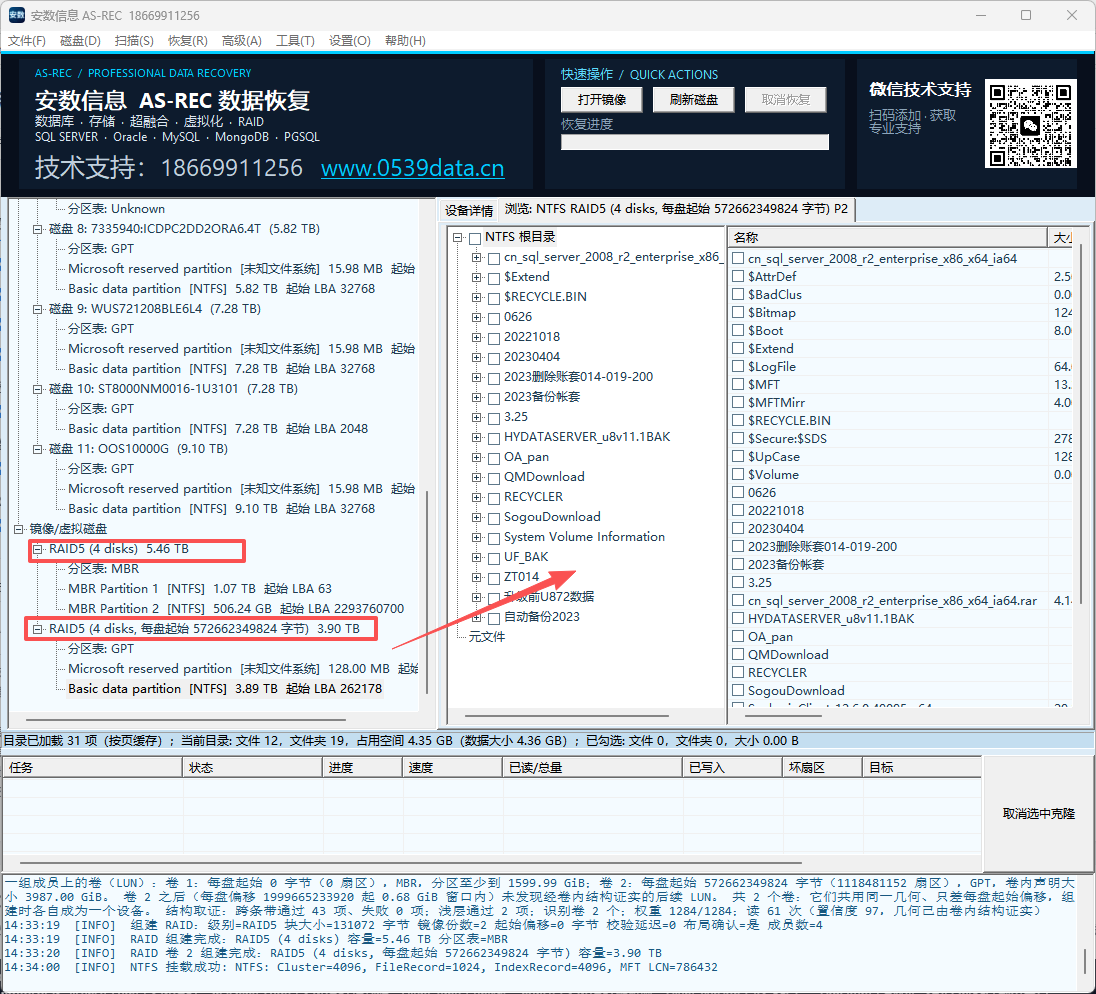Switch to the 设备详情 tab
Image resolution: width=1096 pixels, height=994 pixels.
click(468, 210)
